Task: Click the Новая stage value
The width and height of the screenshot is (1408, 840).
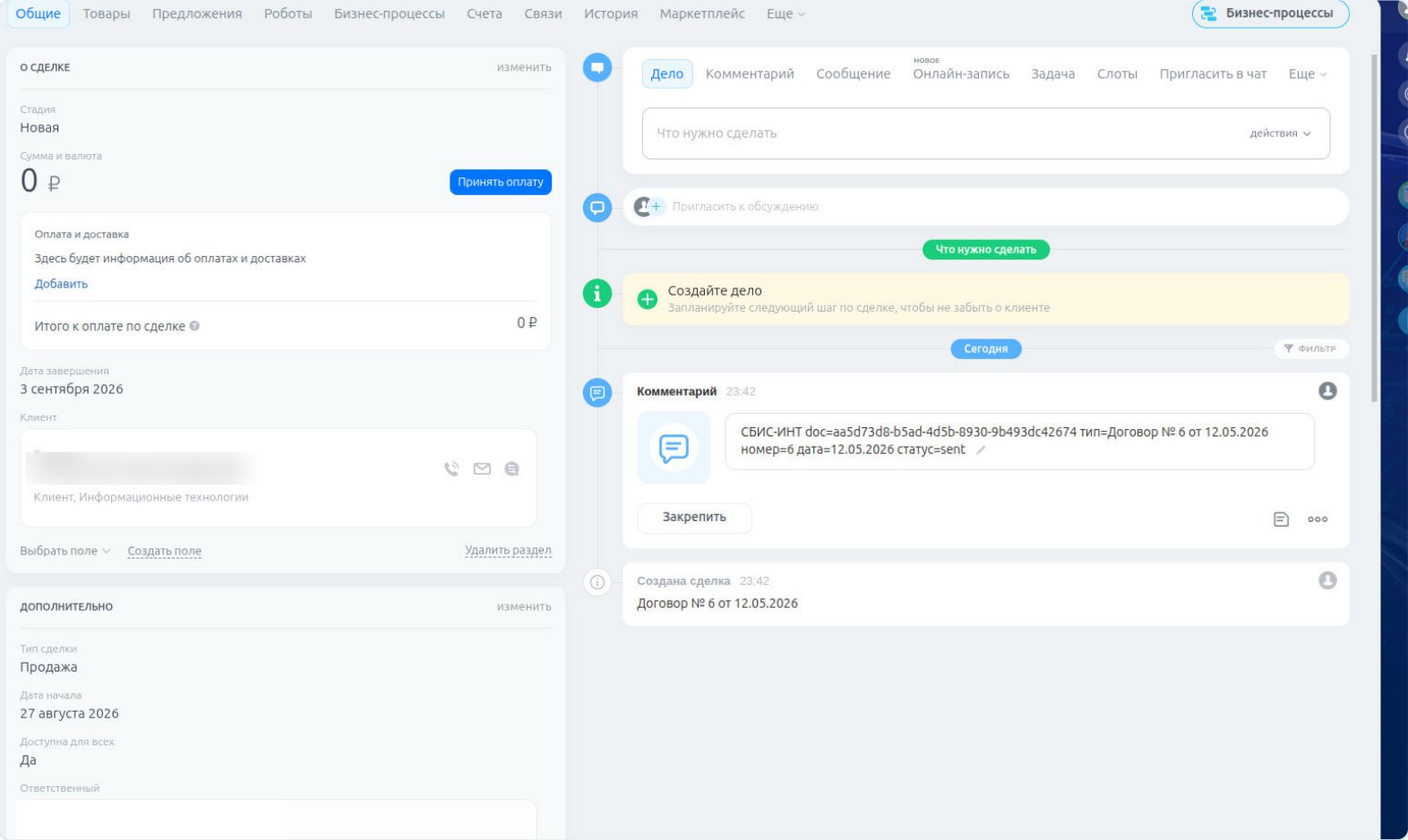Action: tap(39, 127)
